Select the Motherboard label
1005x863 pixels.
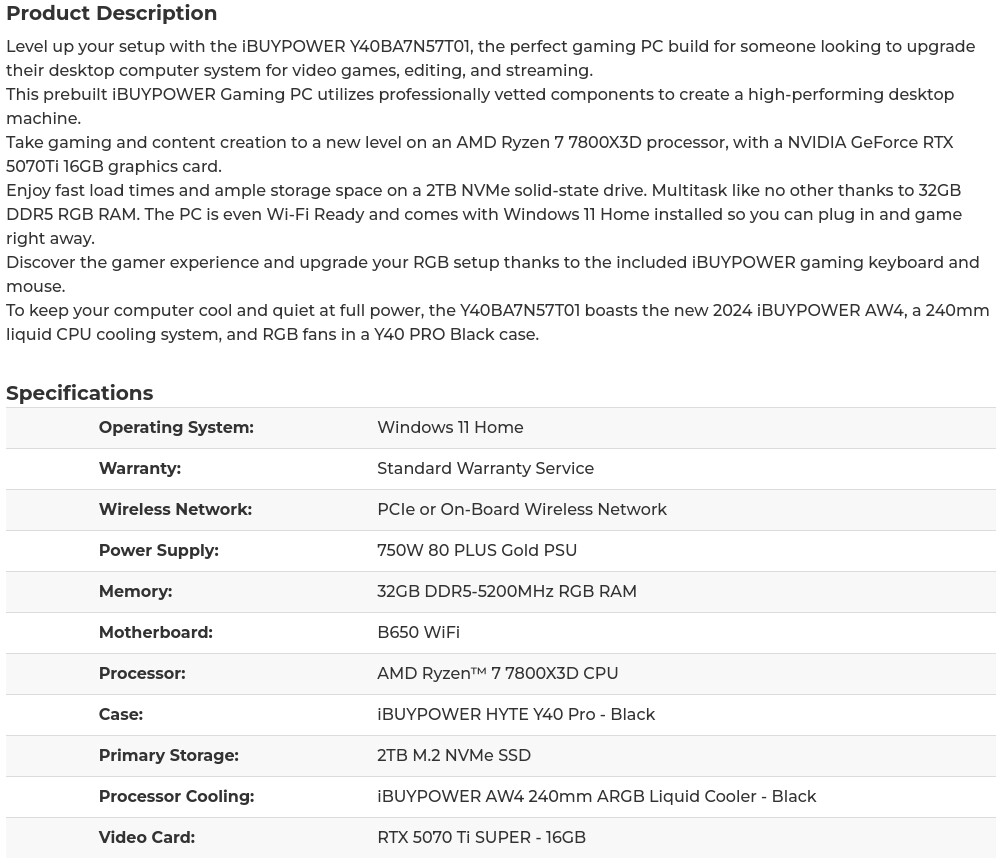155,632
